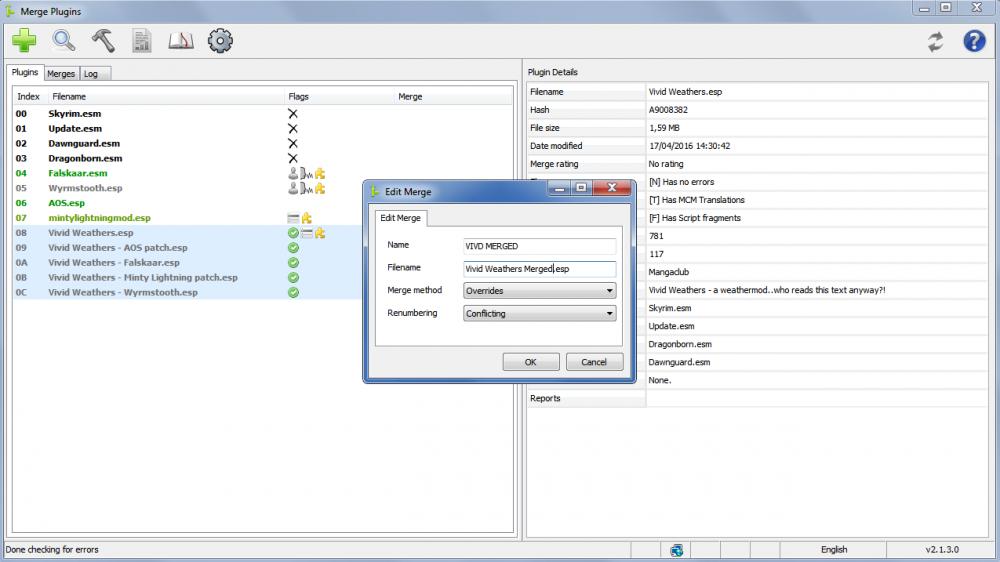This screenshot has width=1000, height=562.
Task: Sort by the Filename column header
Action: tap(166, 96)
